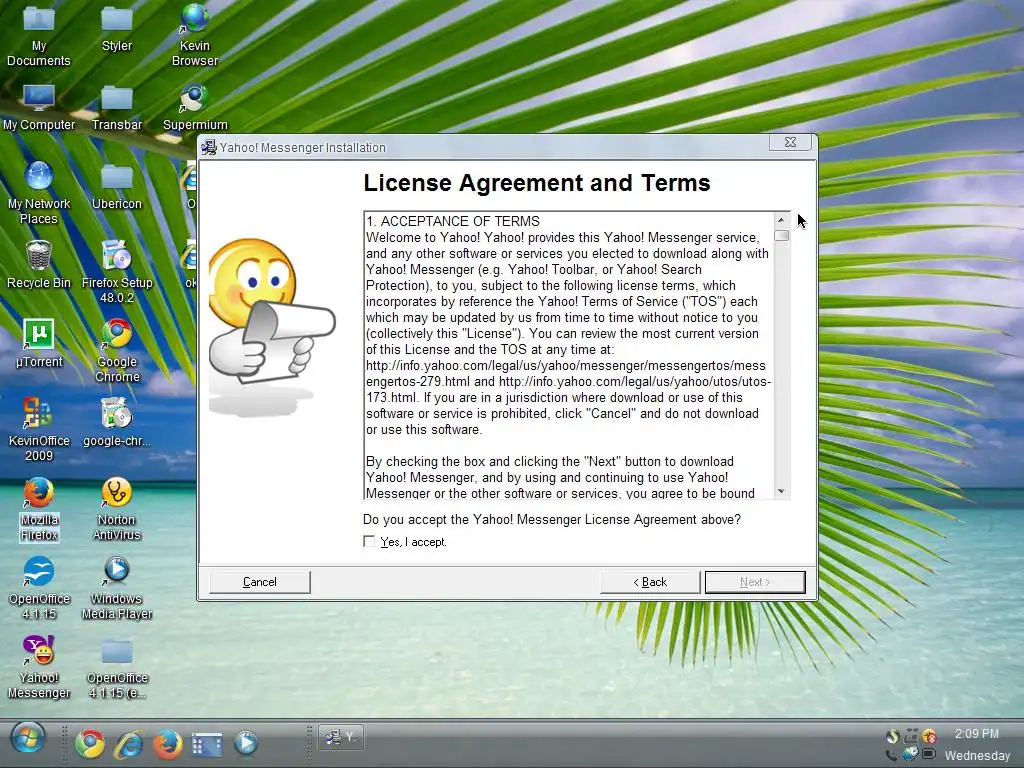Screen dimensions: 1024x768
Task: Open the Start menu orb
Action: tap(28, 739)
